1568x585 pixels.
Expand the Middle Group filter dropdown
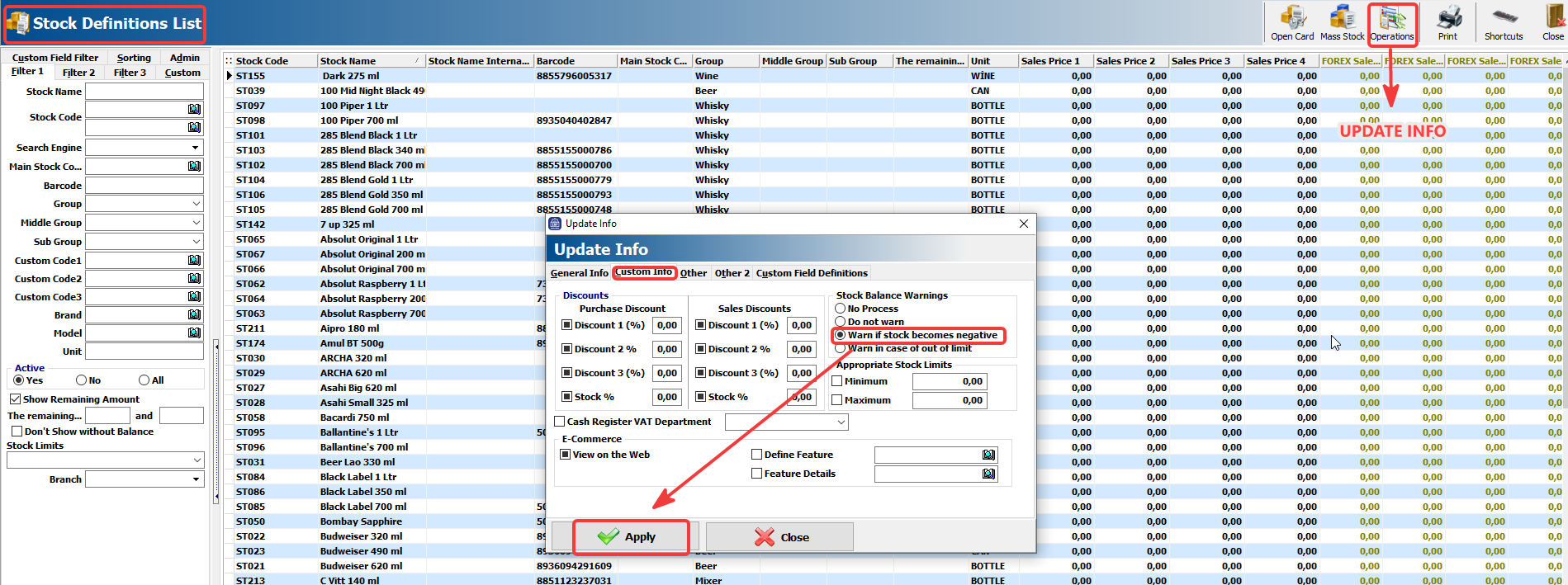[x=196, y=223]
